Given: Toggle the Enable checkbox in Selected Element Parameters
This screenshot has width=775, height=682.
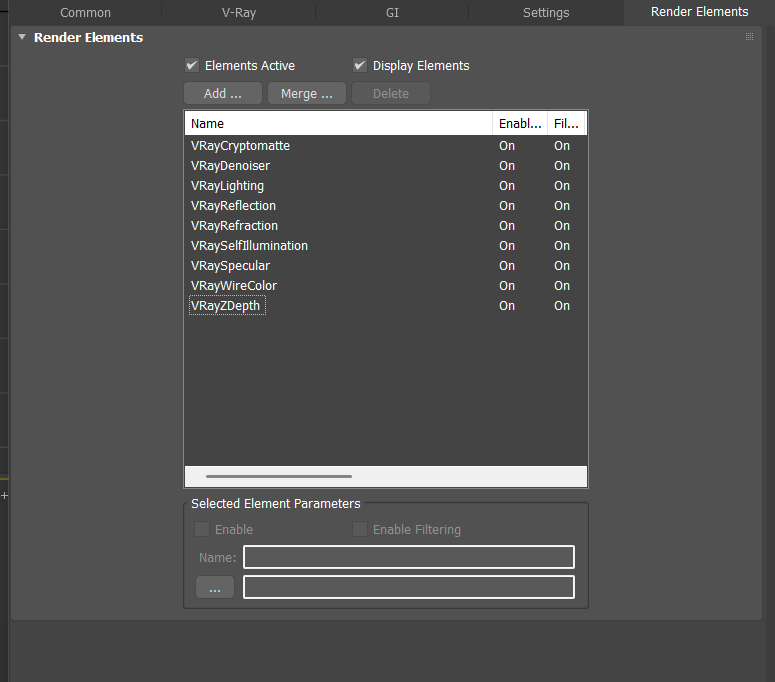Looking at the screenshot, I should pyautogui.click(x=202, y=529).
